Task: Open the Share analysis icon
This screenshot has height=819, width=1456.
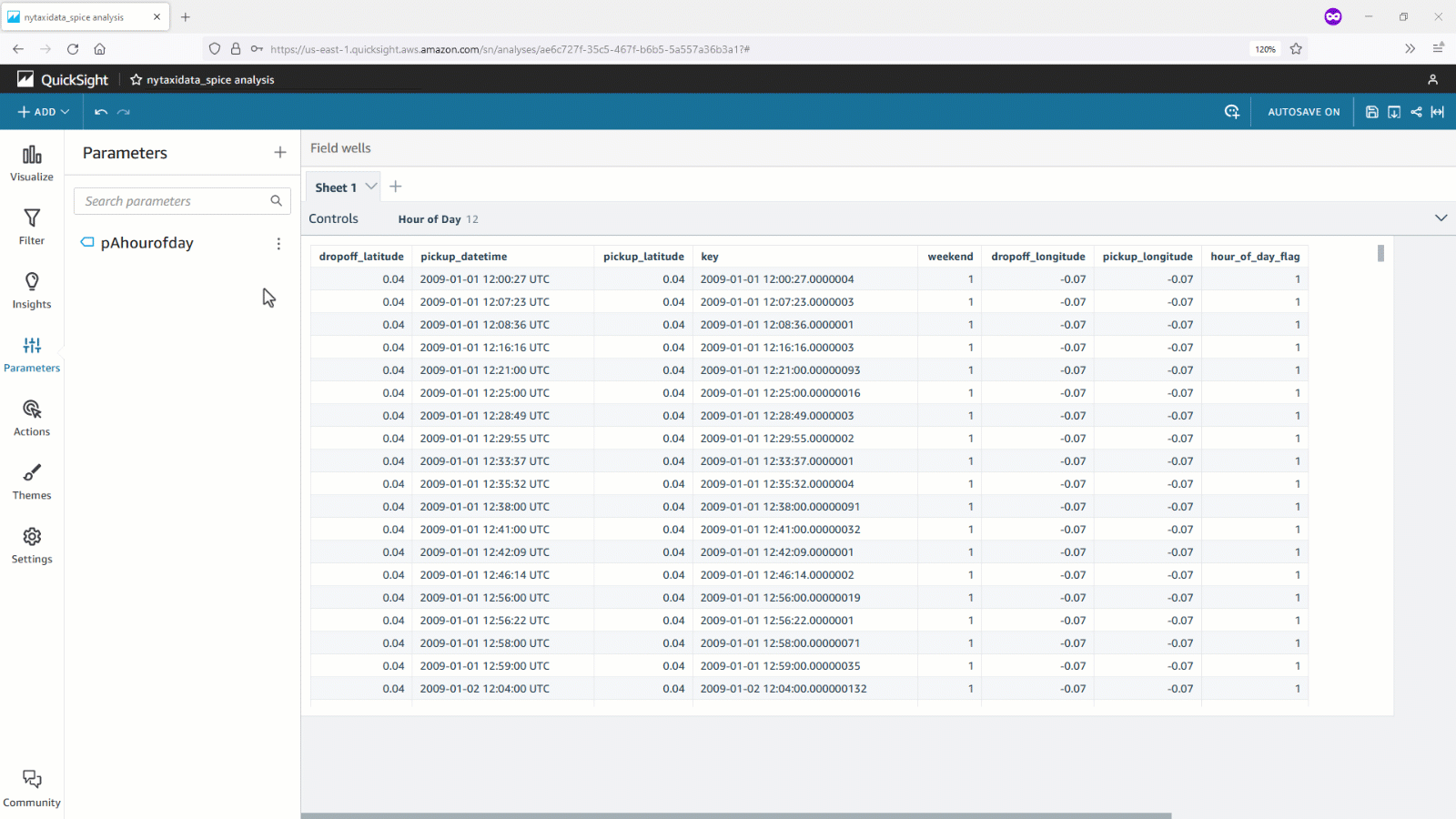Action: (x=1416, y=111)
